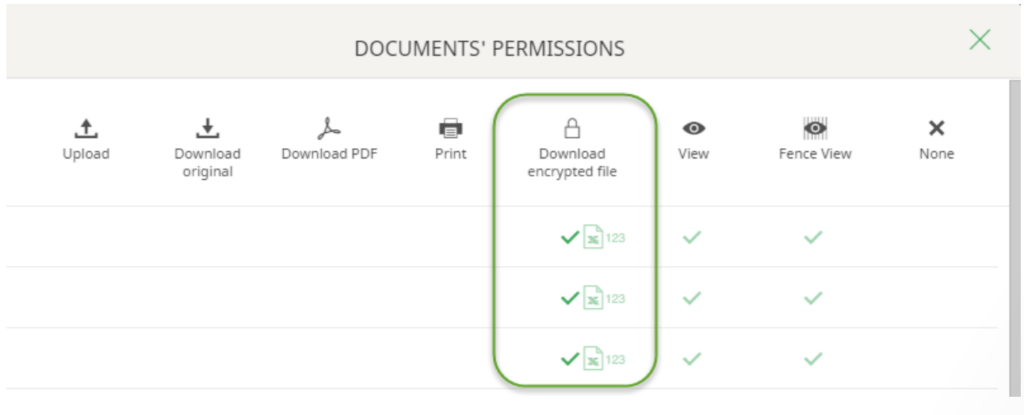The image size is (1024, 415).
Task: Click the Excel icon in third row
Action: point(593,359)
